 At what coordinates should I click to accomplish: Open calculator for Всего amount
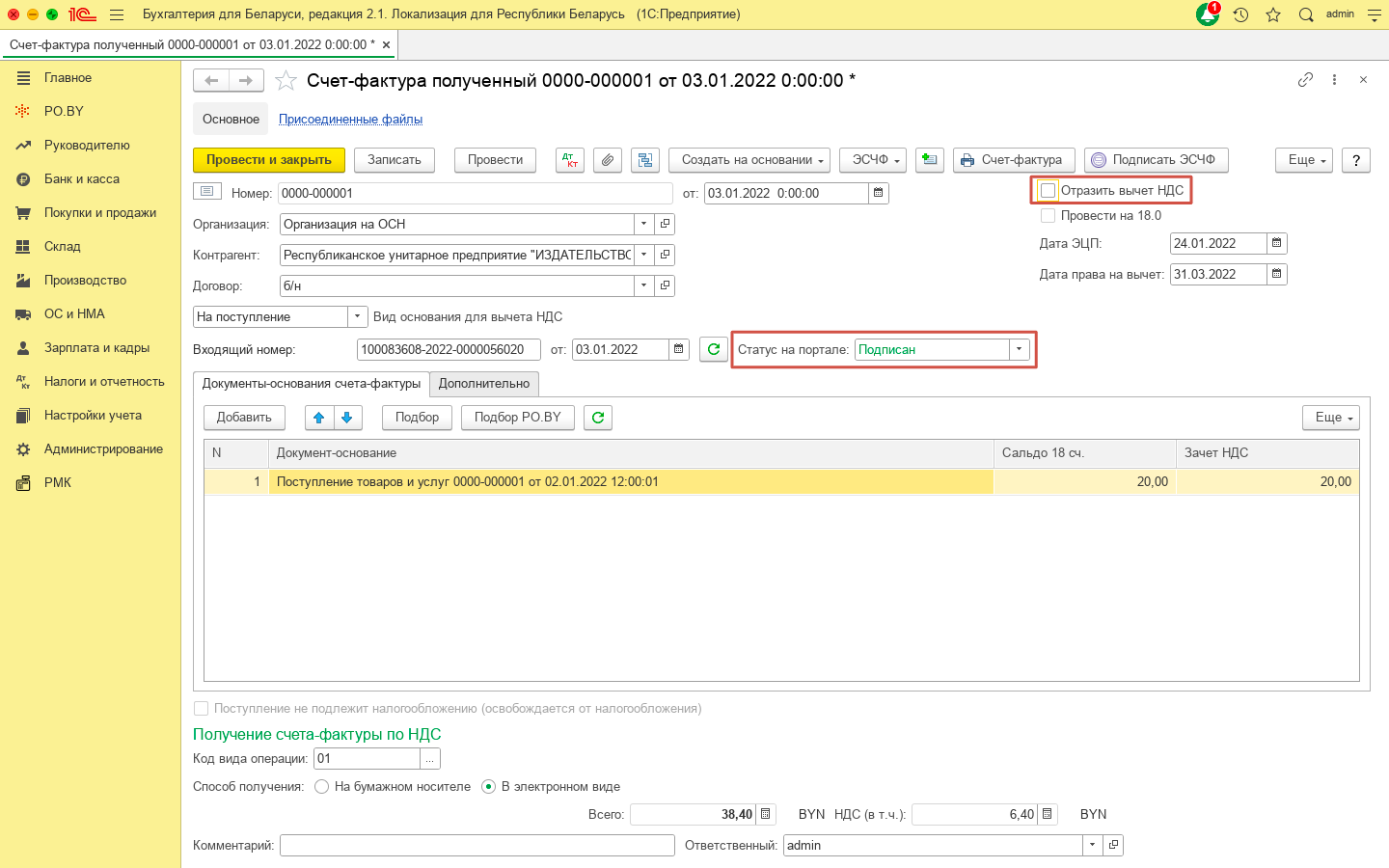pyautogui.click(x=766, y=814)
